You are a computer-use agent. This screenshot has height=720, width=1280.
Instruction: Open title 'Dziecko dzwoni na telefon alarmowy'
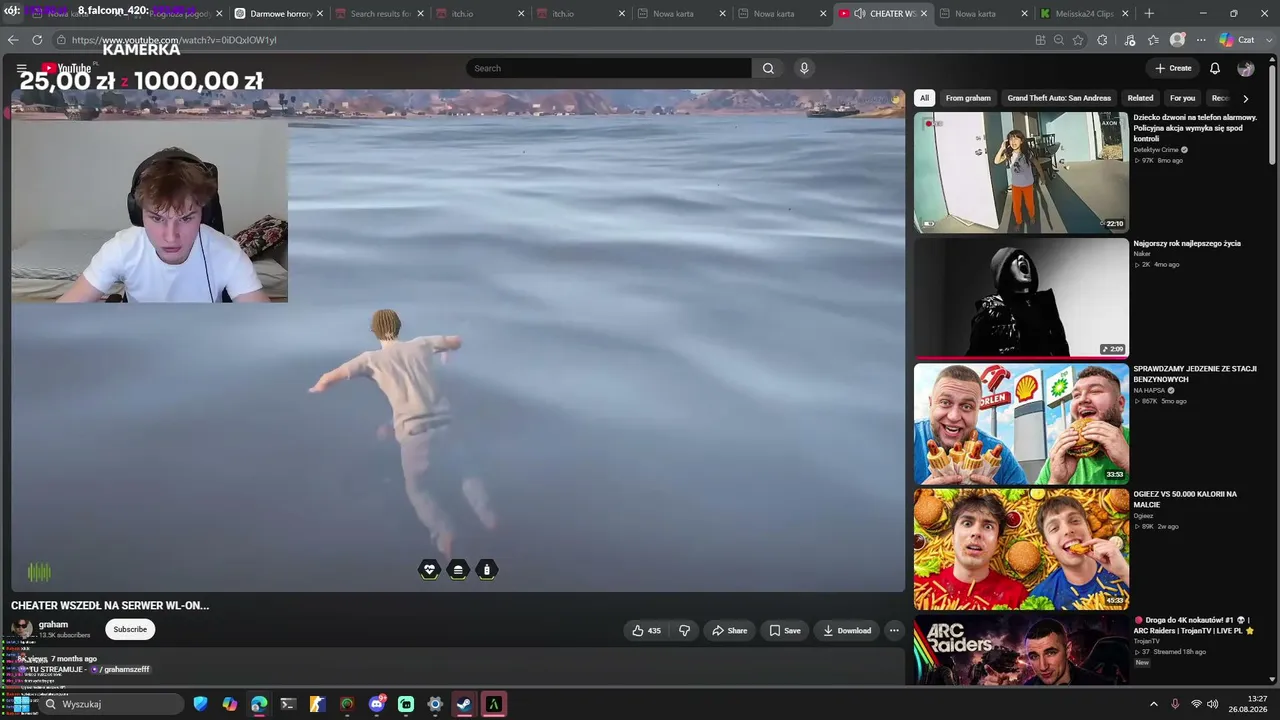click(x=1195, y=128)
